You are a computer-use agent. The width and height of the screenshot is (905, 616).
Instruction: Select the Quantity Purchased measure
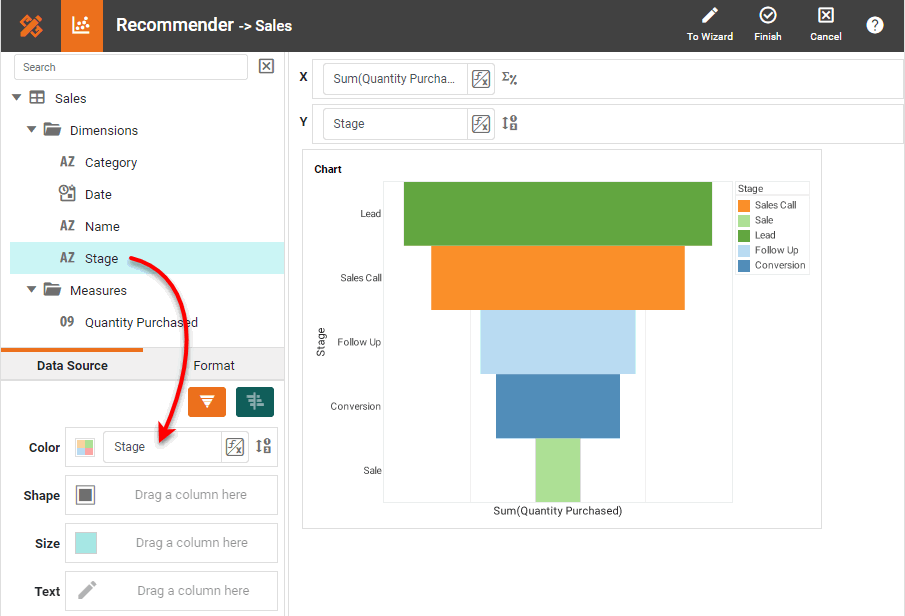click(x=140, y=322)
